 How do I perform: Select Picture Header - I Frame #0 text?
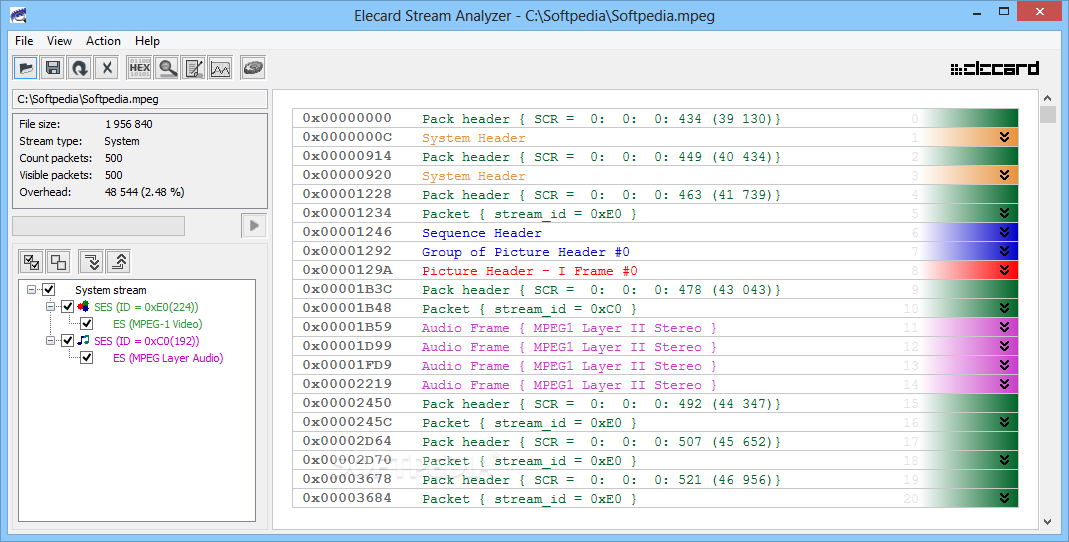coord(530,271)
